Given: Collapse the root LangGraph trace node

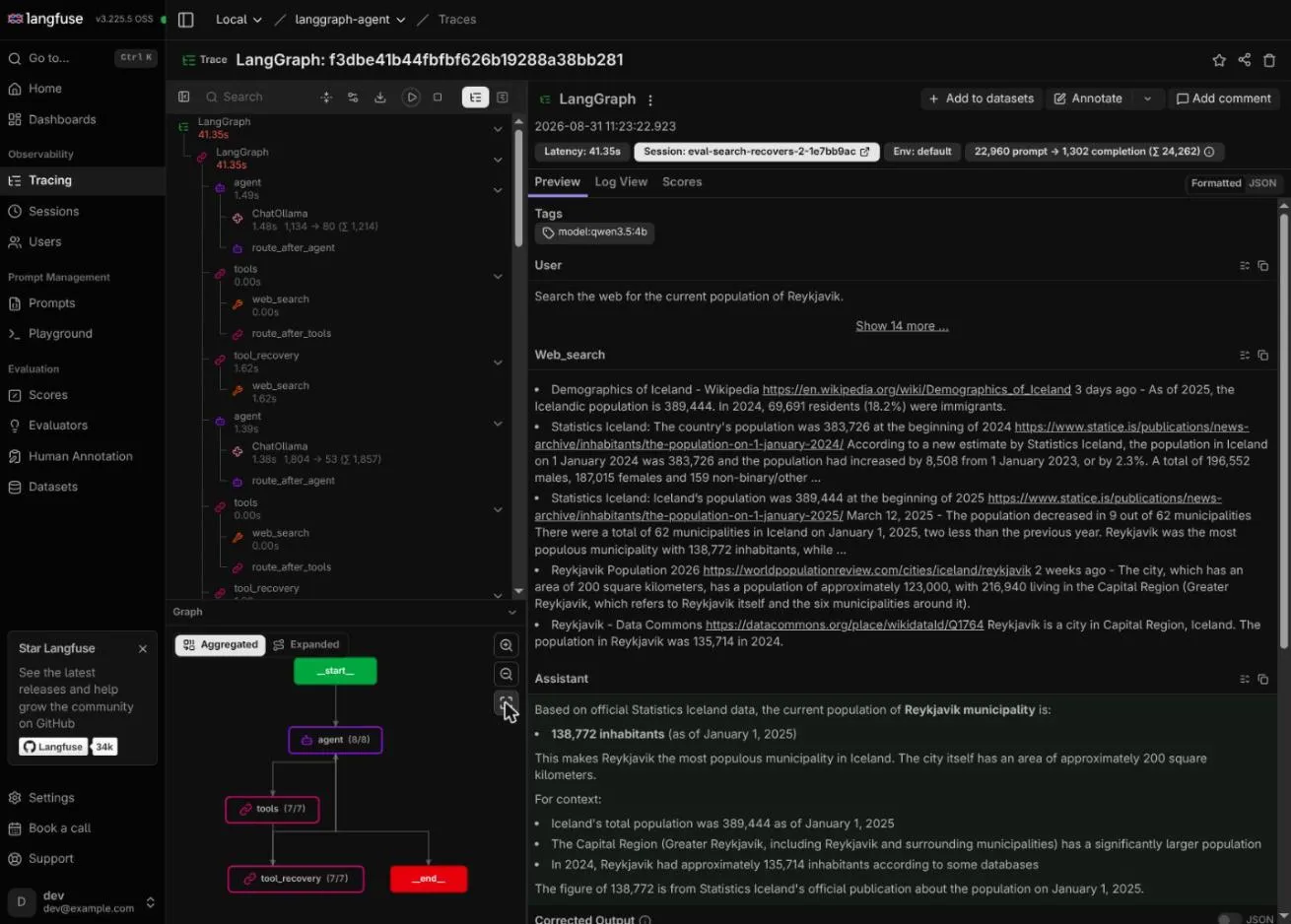Looking at the screenshot, I should (x=498, y=129).
